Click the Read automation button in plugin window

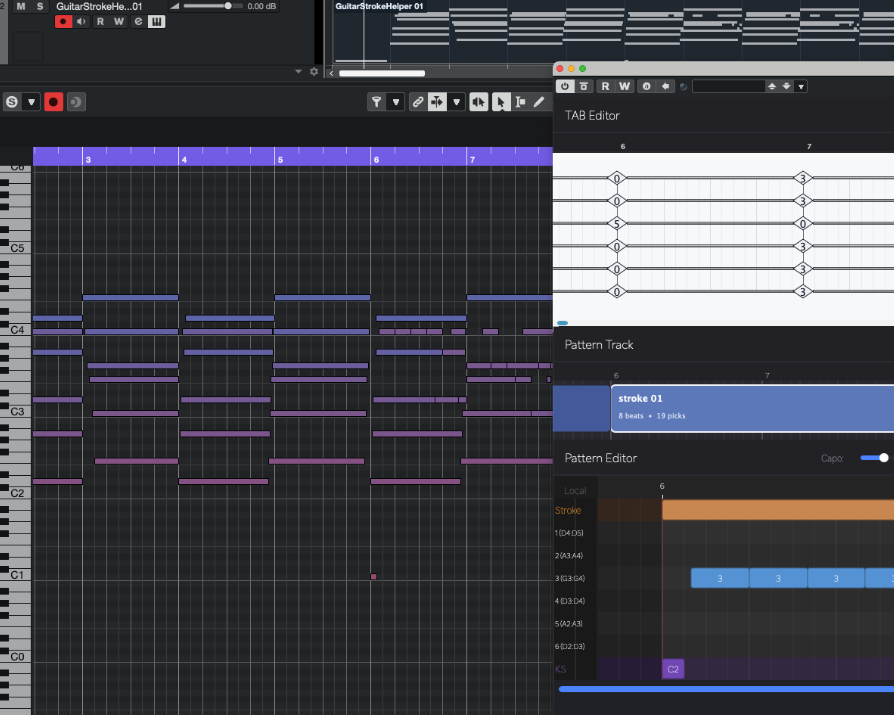pyautogui.click(x=606, y=86)
